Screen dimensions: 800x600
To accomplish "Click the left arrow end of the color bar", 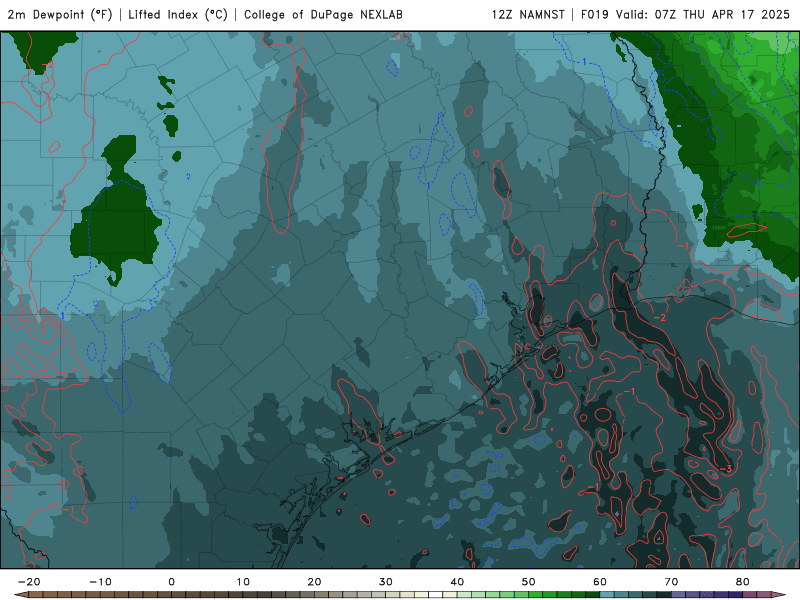I will pos(20,595).
